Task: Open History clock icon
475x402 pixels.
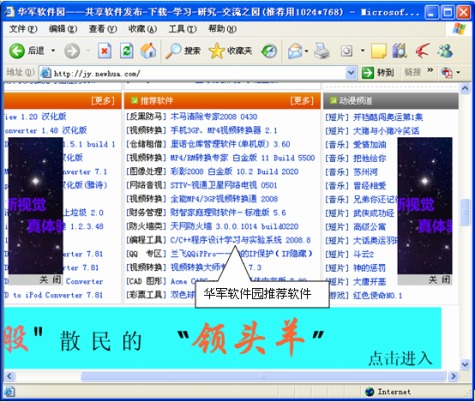Action: click(x=269, y=51)
